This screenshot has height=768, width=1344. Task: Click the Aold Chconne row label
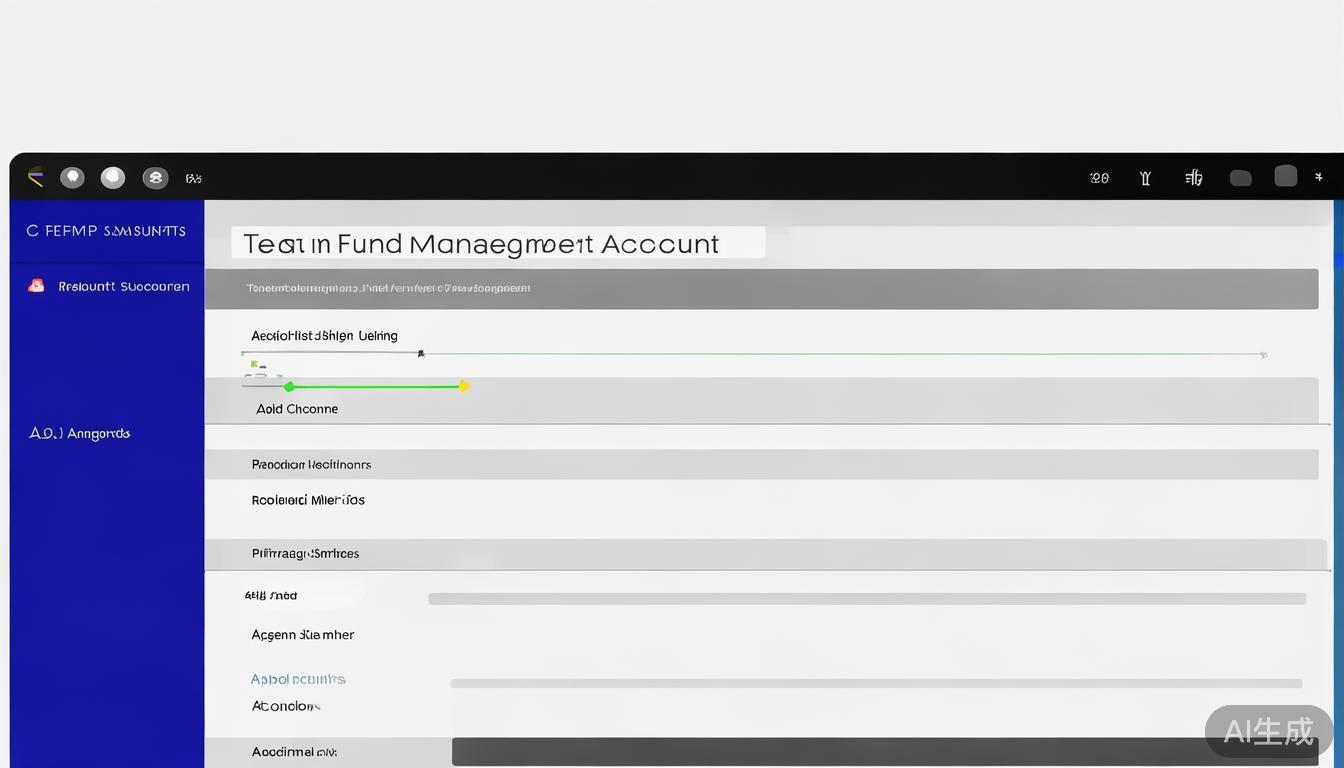(297, 409)
